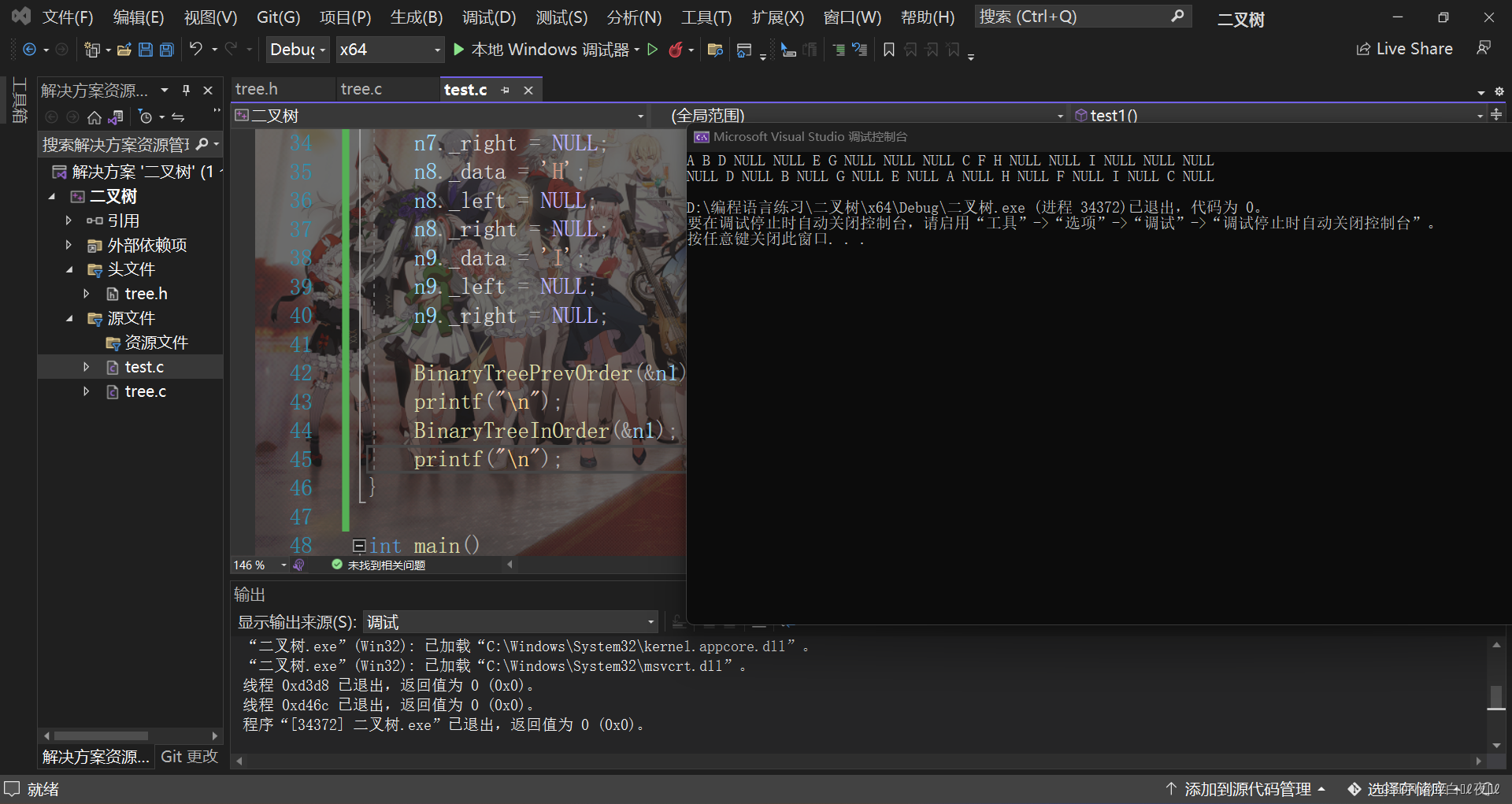Start without debugging using outlined play icon
Image resolution: width=1512 pixels, height=804 pixels.
coord(653,50)
